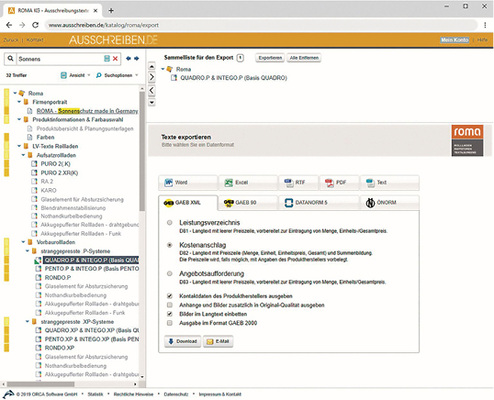Move export list item down
The height and width of the screenshot is (400, 494).
click(152, 102)
